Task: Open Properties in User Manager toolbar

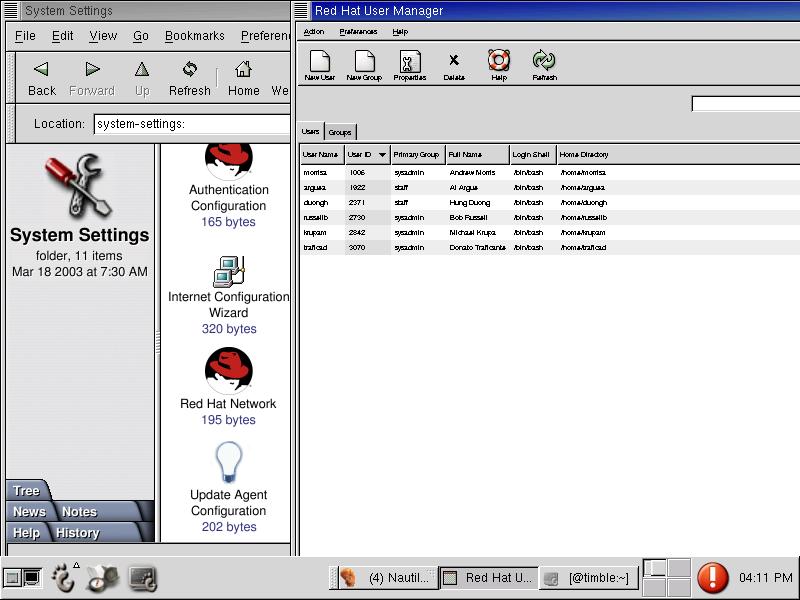Action: click(x=410, y=64)
